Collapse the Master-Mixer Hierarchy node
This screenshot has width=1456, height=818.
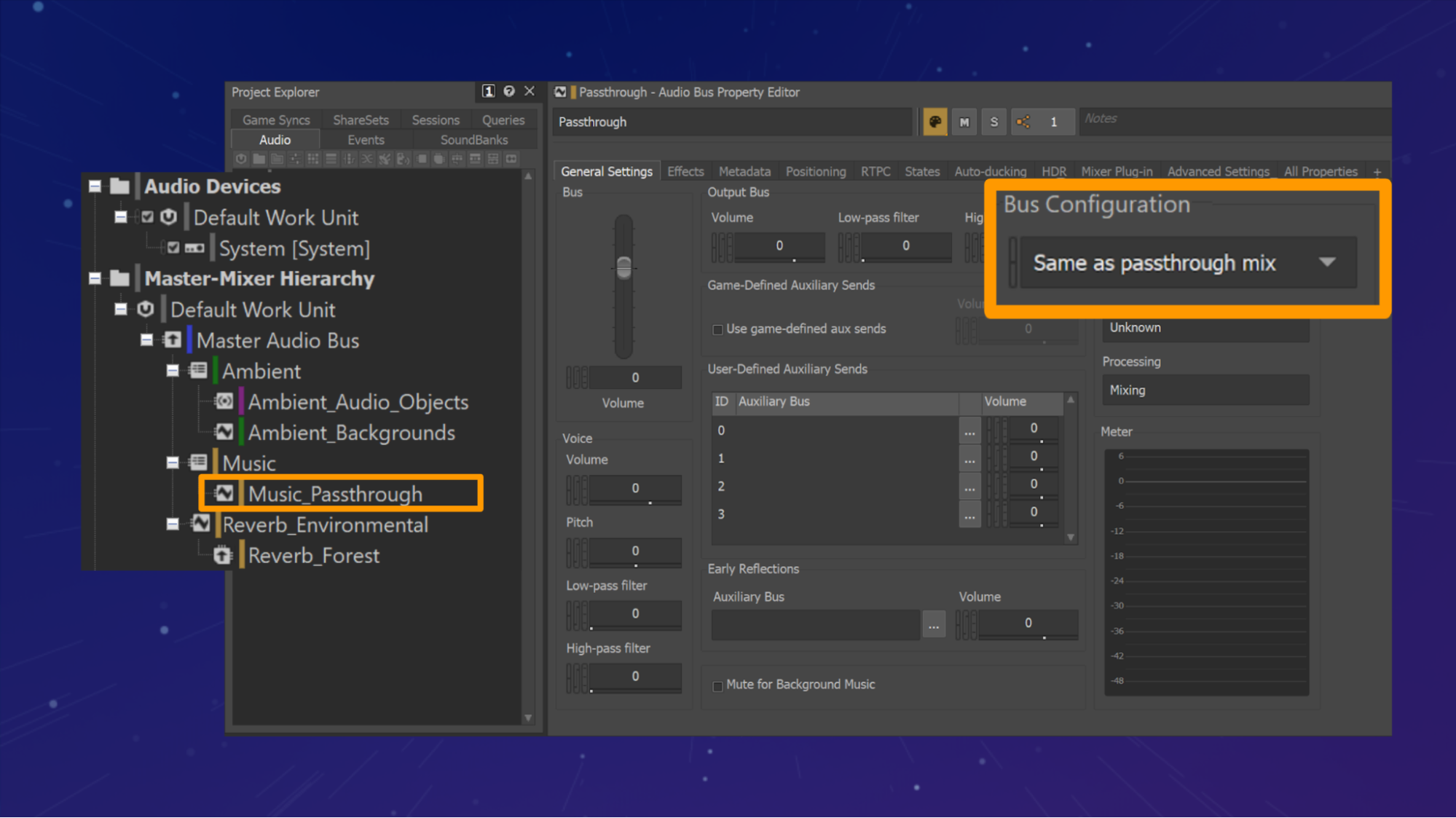coord(95,278)
